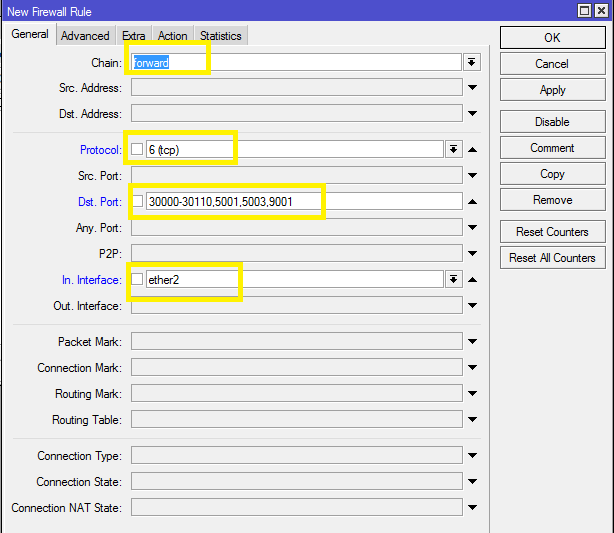614x533 pixels.
Task: Expand the Connection State field
Action: [x=473, y=481]
